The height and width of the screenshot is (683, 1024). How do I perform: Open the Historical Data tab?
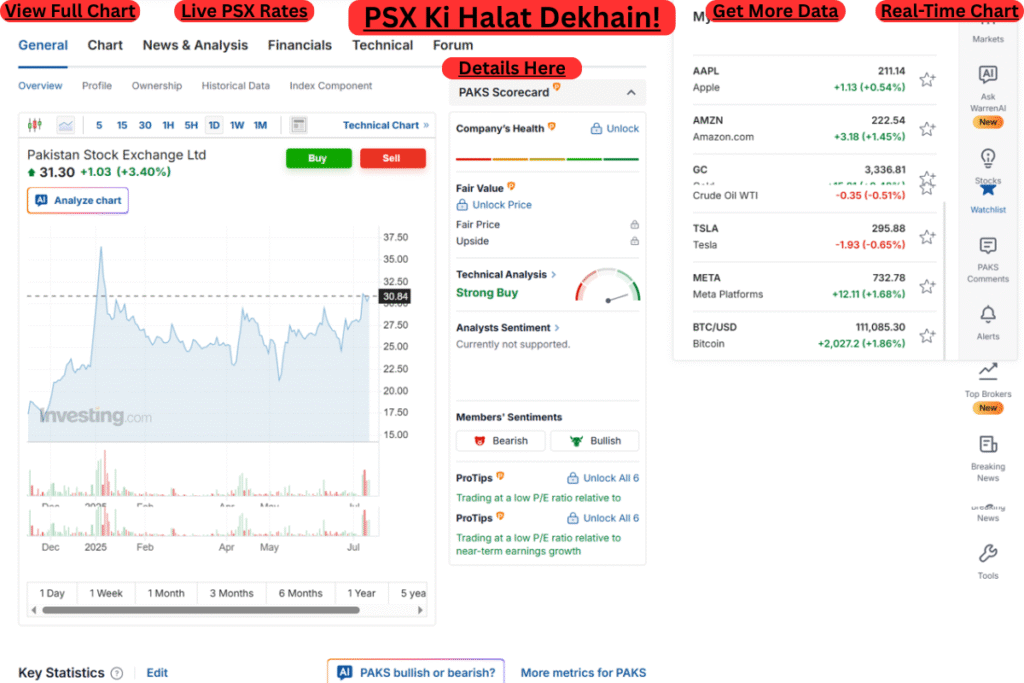point(236,86)
